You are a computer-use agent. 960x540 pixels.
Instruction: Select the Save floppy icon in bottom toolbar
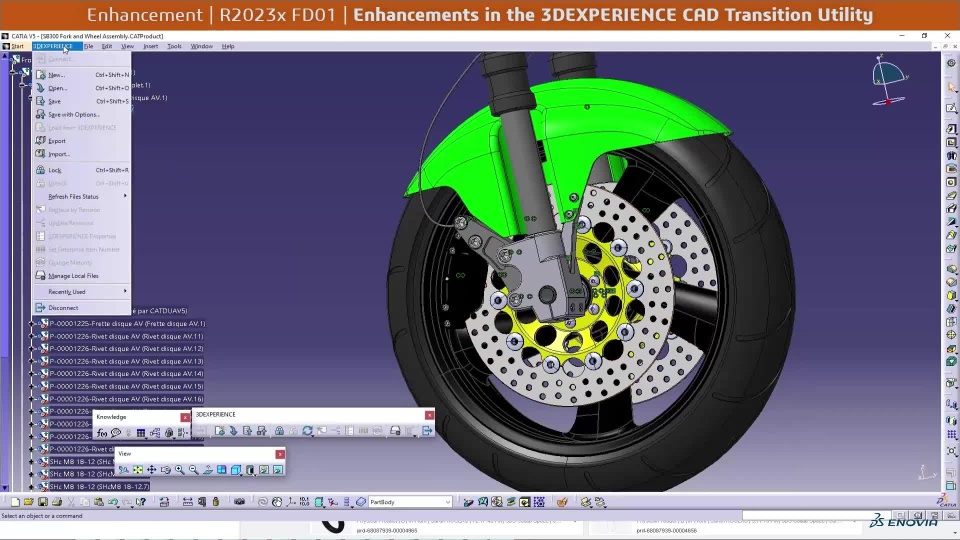pos(42,502)
